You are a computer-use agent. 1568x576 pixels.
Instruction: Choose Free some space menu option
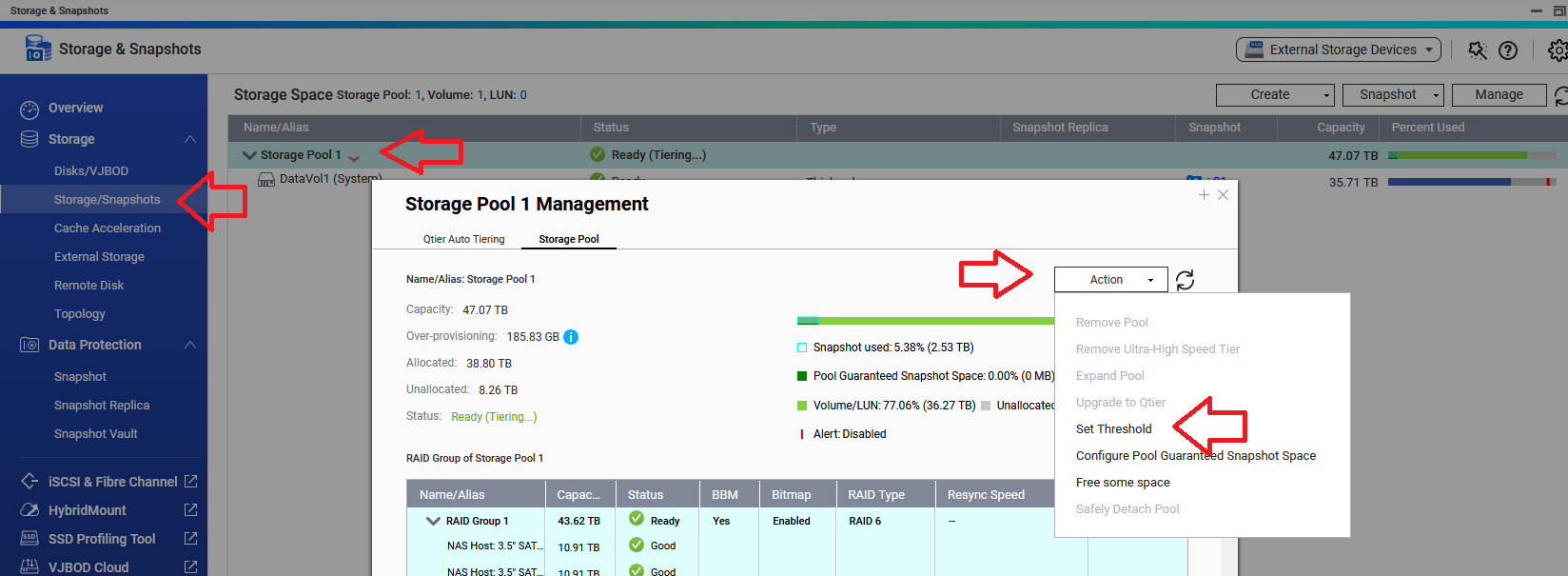(x=1123, y=483)
